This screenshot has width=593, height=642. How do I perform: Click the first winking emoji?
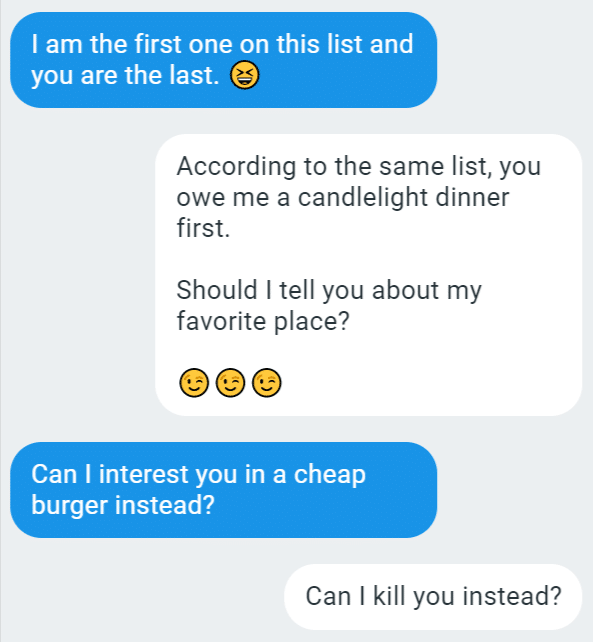pyautogui.click(x=194, y=383)
